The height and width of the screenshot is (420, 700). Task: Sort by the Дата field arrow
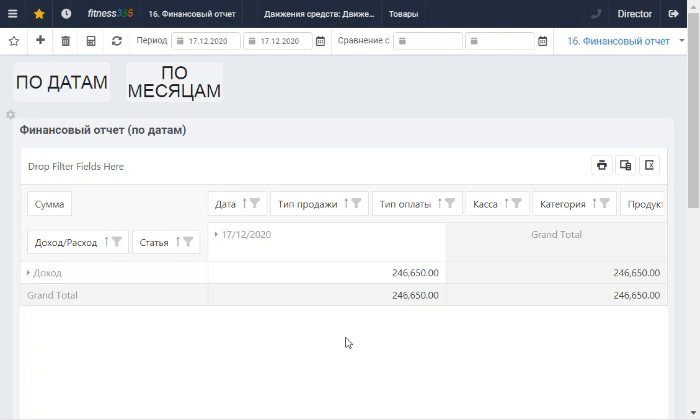click(244, 204)
